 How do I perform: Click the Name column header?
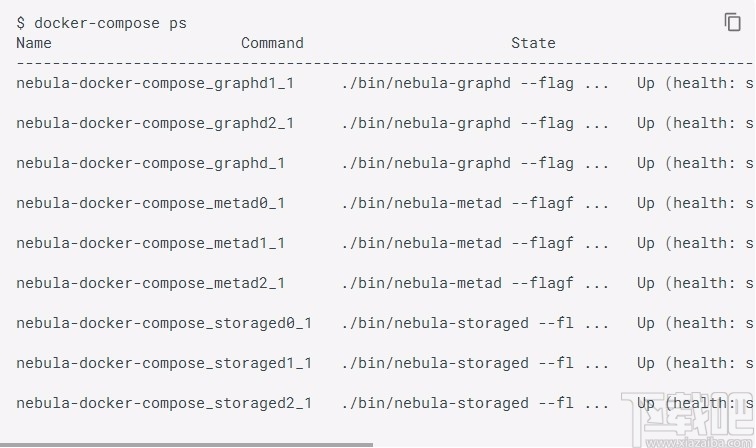coord(34,43)
